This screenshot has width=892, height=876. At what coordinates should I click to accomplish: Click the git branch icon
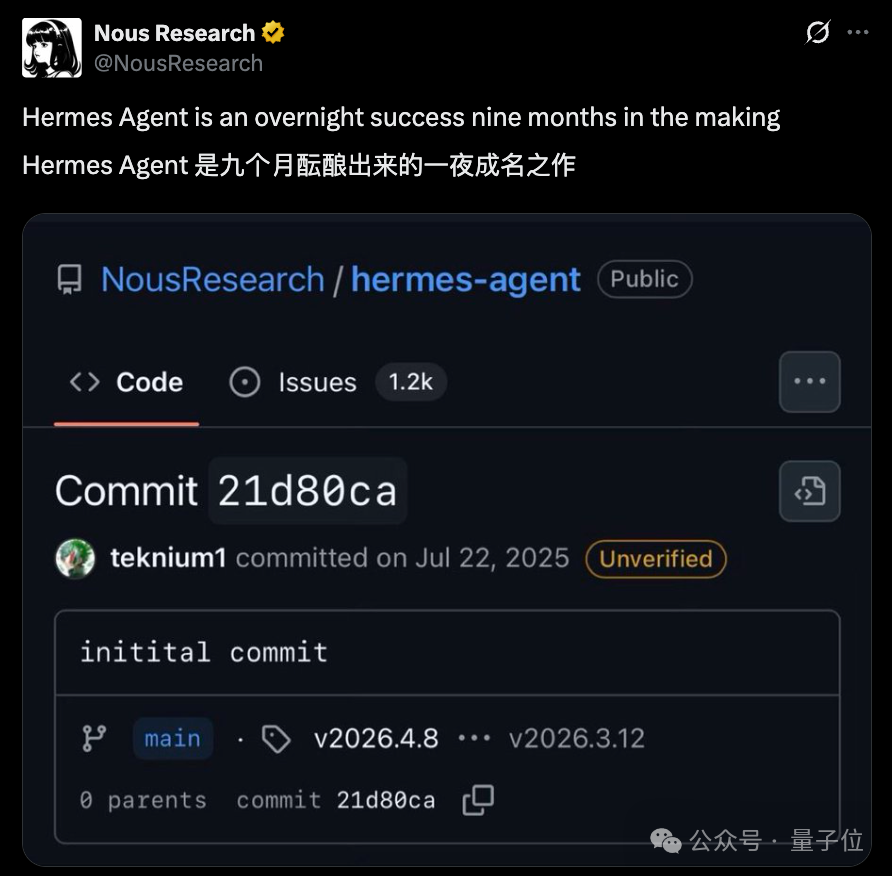[94, 738]
